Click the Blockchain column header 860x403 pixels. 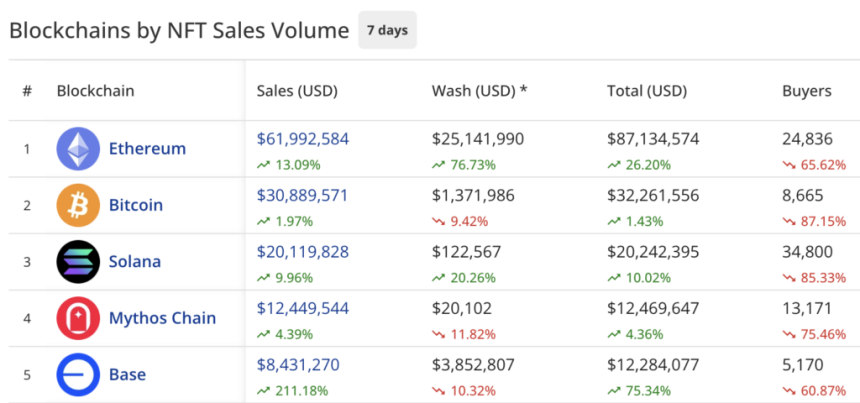click(x=95, y=91)
